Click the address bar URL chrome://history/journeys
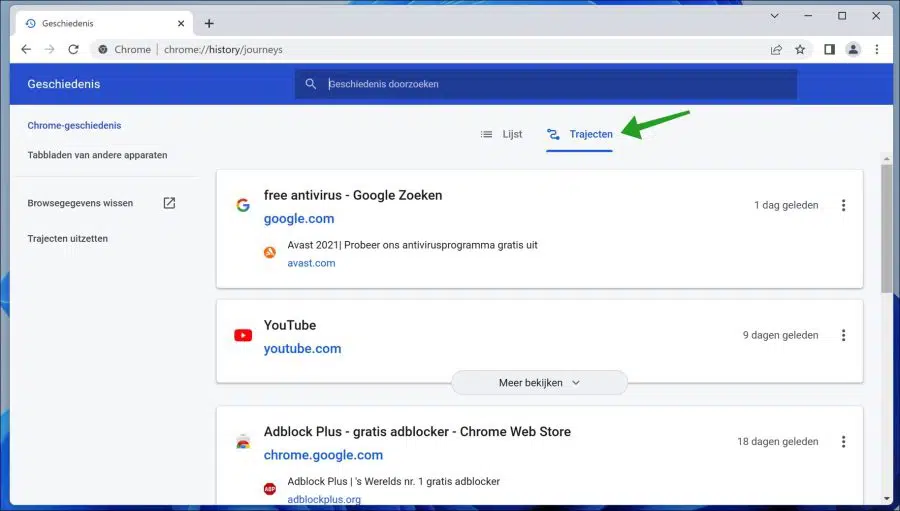Image resolution: width=900 pixels, height=511 pixels. pyautogui.click(x=223, y=50)
